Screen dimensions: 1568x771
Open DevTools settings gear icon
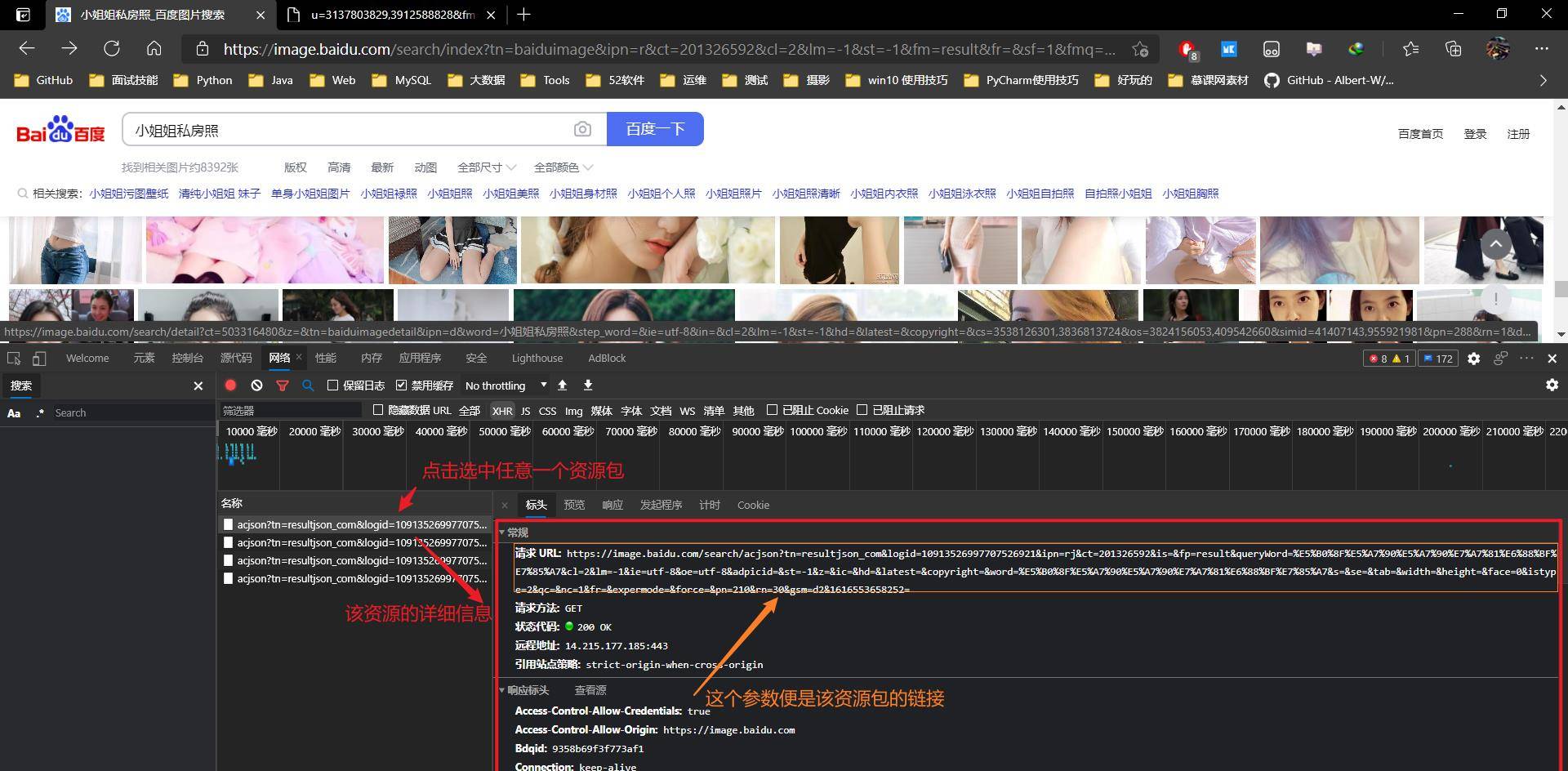1473,359
